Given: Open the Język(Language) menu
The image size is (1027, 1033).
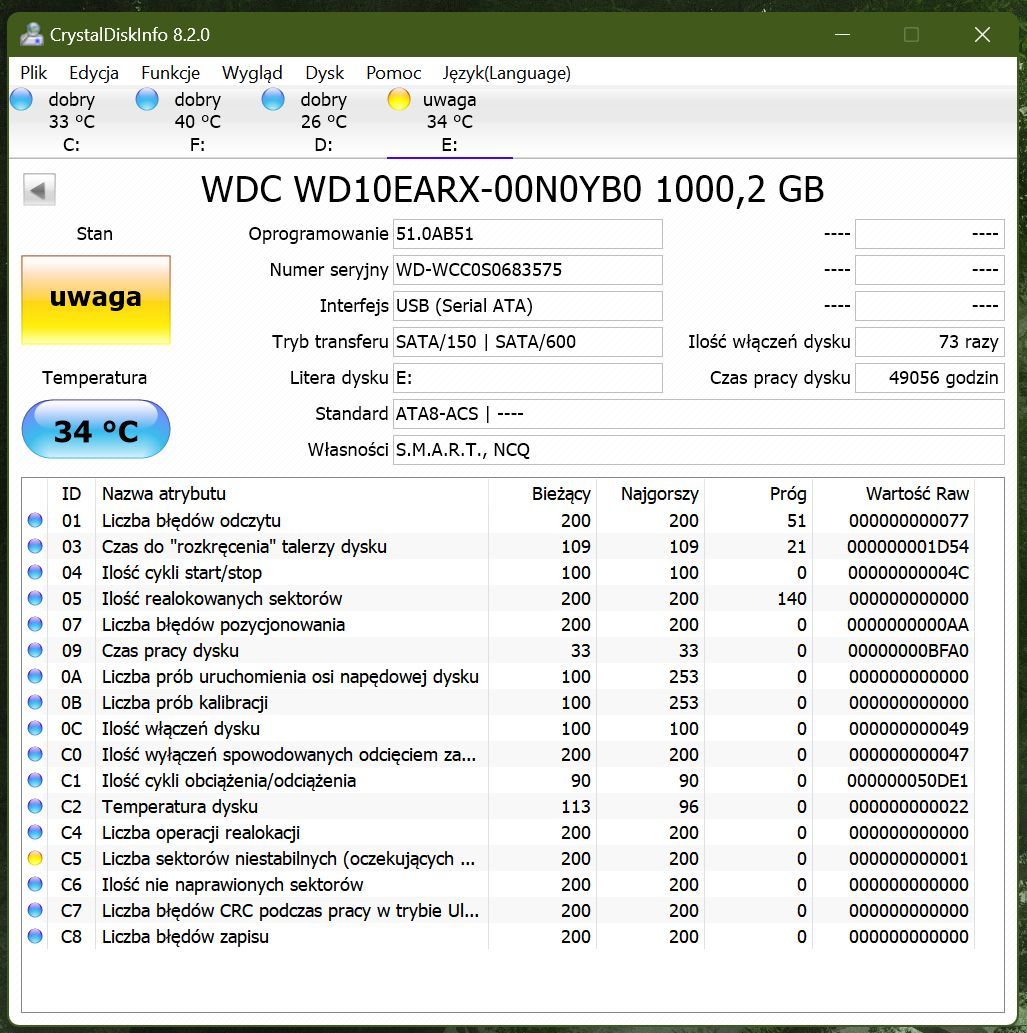Looking at the screenshot, I should 507,72.
